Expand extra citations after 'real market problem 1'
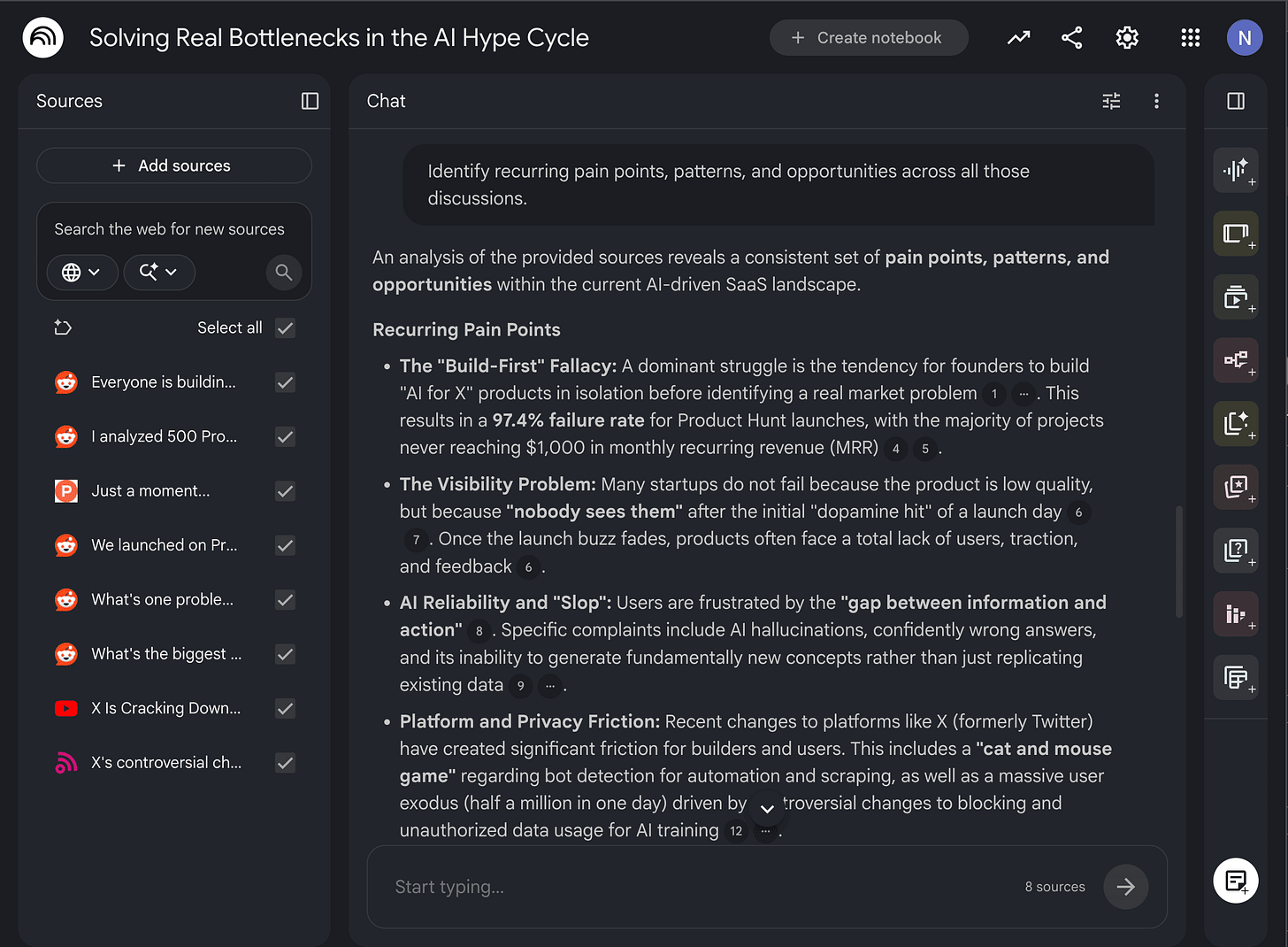This screenshot has width=1288, height=947. [1023, 394]
